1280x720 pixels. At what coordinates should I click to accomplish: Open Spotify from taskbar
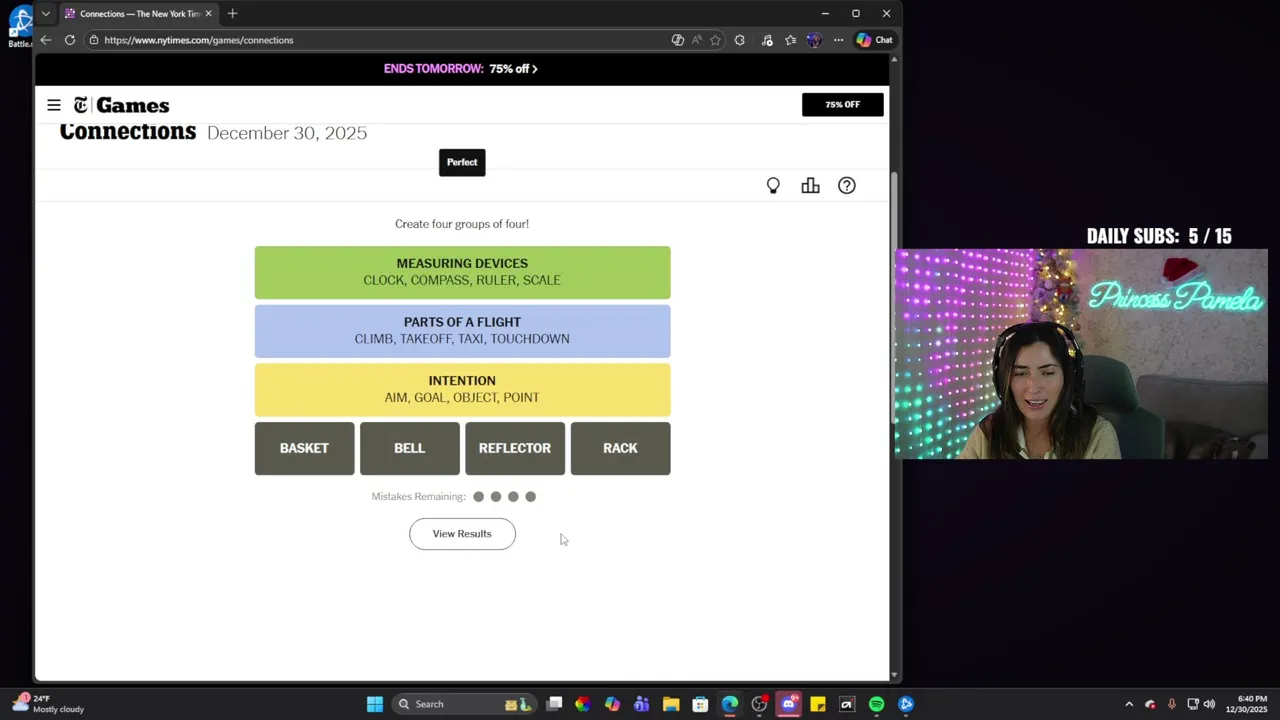coord(877,704)
